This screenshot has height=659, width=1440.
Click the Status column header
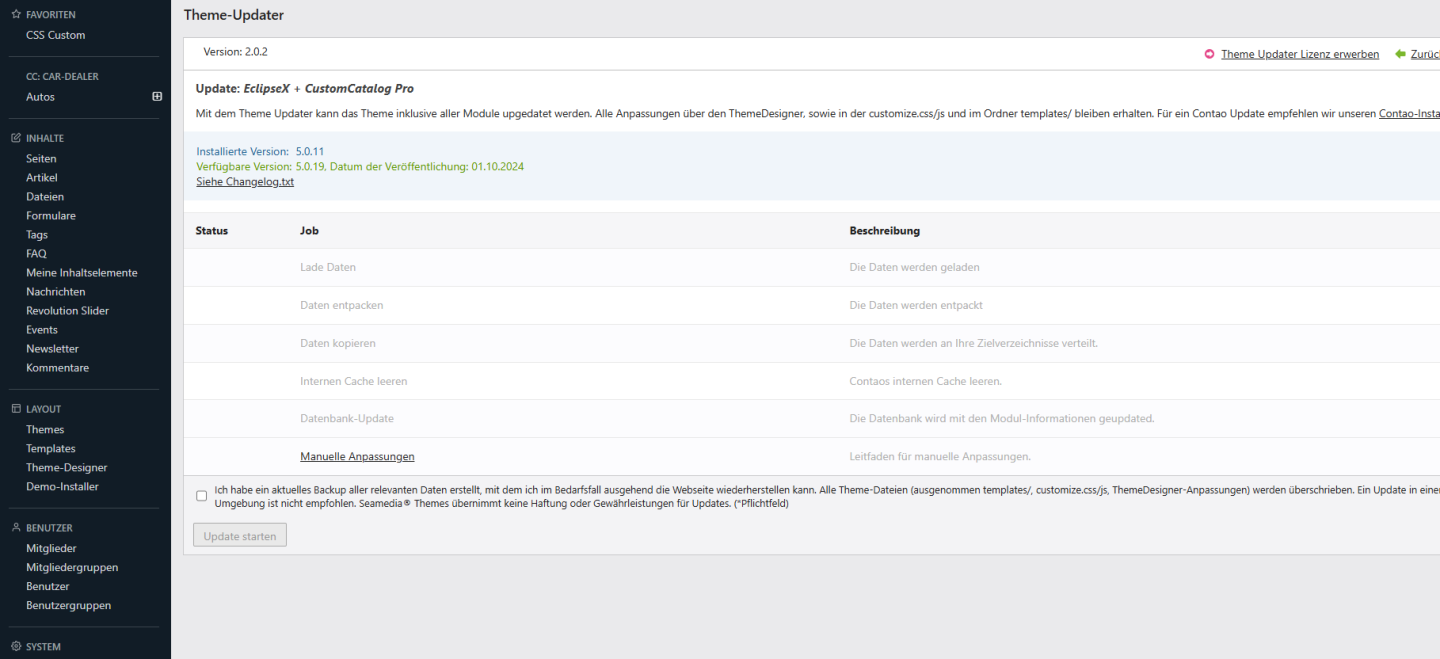(212, 231)
